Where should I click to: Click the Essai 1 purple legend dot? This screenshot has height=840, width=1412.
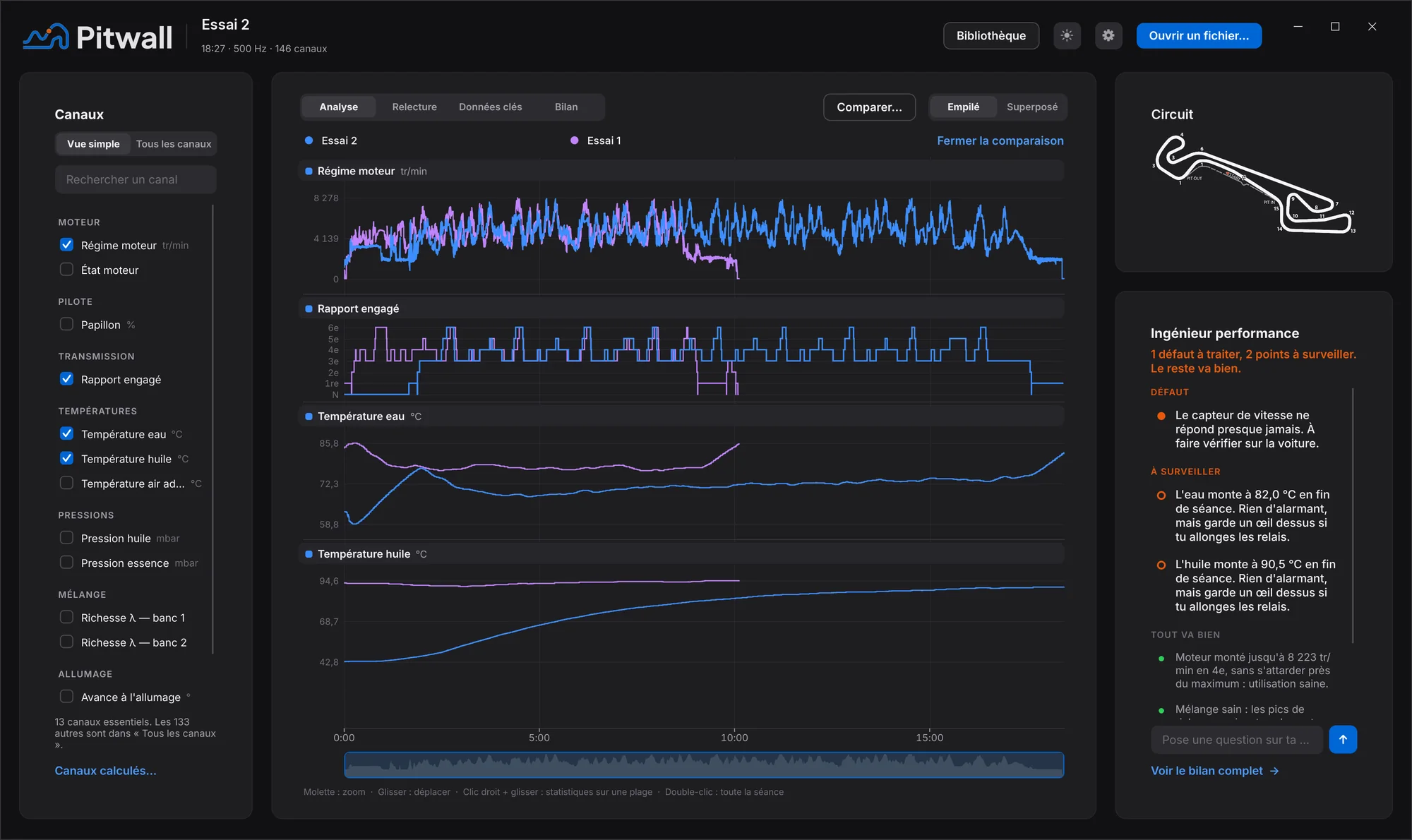point(575,140)
